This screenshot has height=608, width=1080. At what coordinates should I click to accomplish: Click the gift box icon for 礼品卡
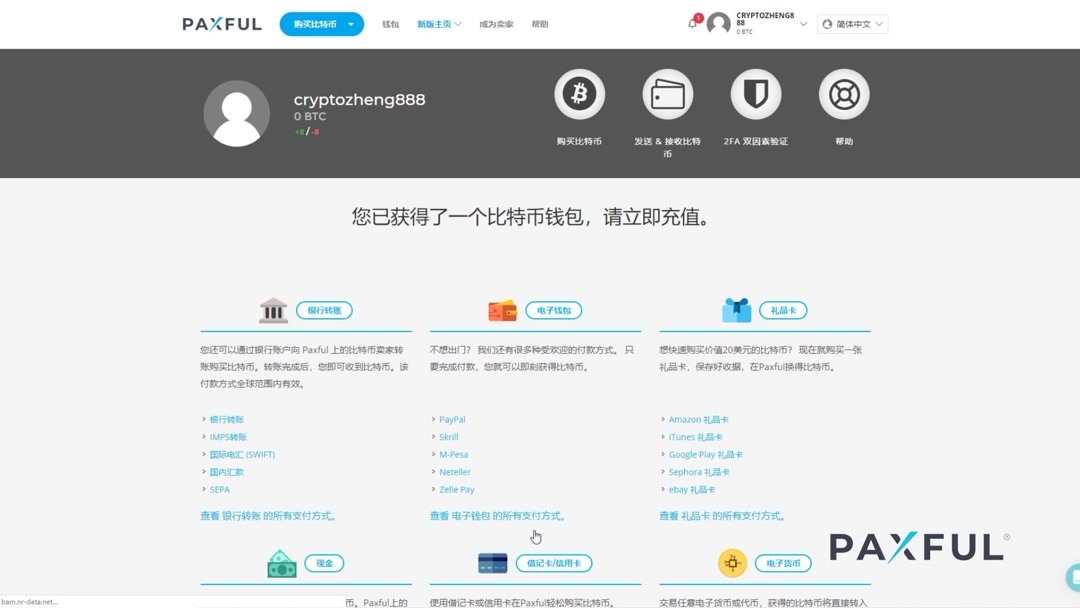coord(736,309)
